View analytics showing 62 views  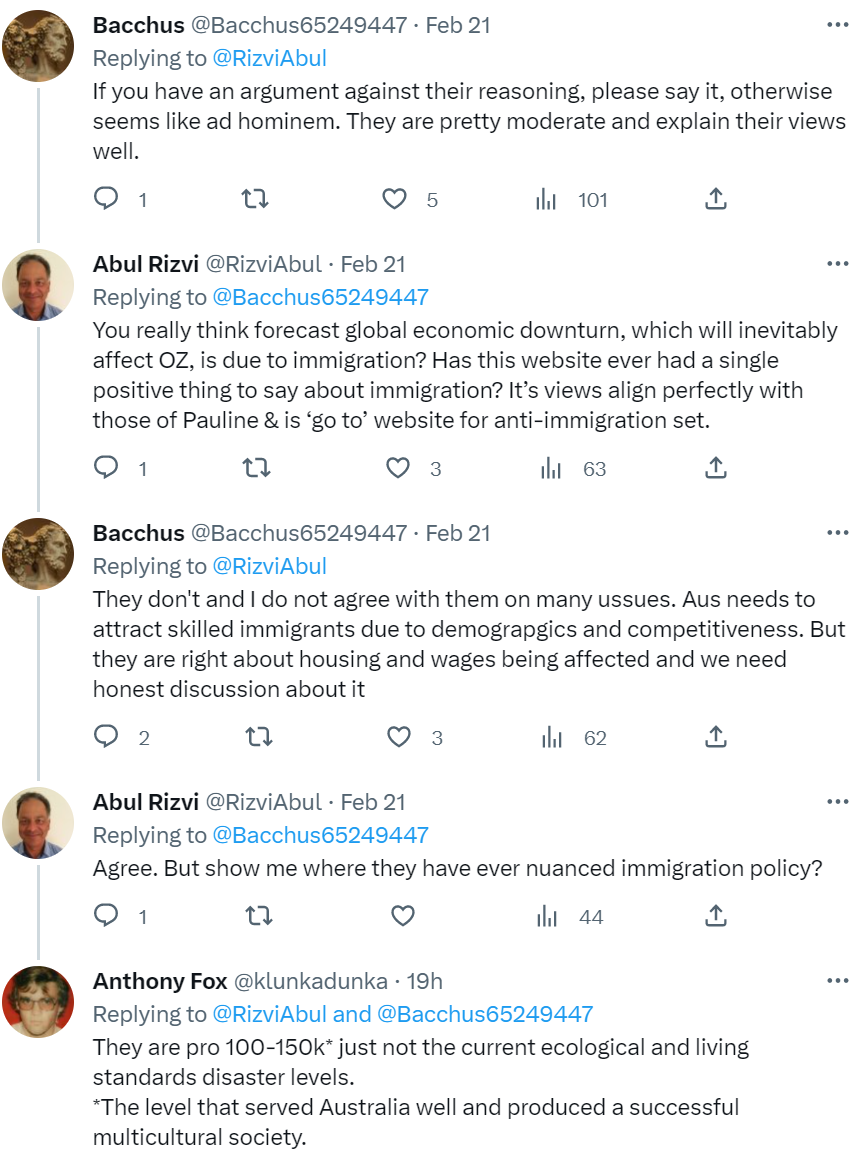point(550,737)
